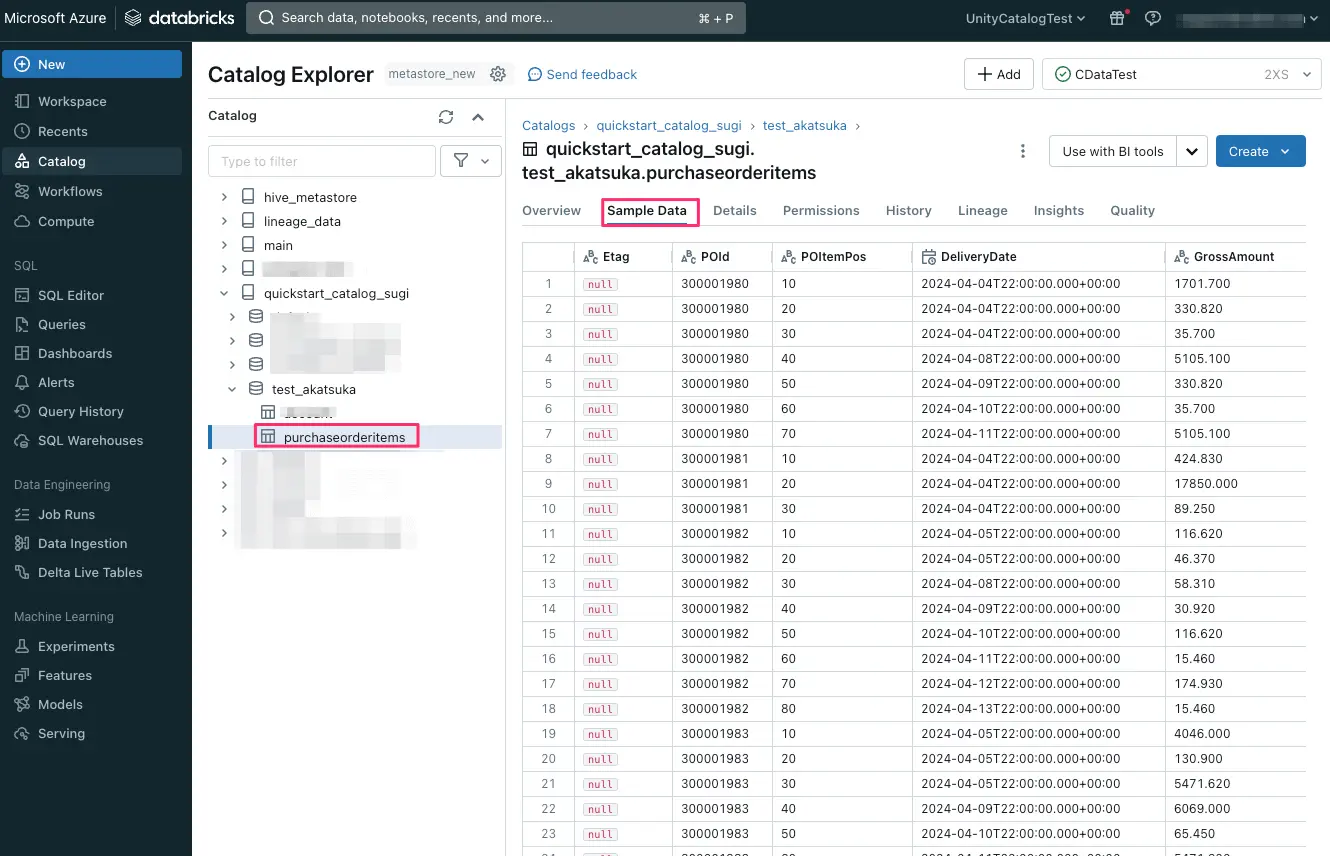1330x856 pixels.
Task: Click the New plus icon
Action: click(x=21, y=64)
